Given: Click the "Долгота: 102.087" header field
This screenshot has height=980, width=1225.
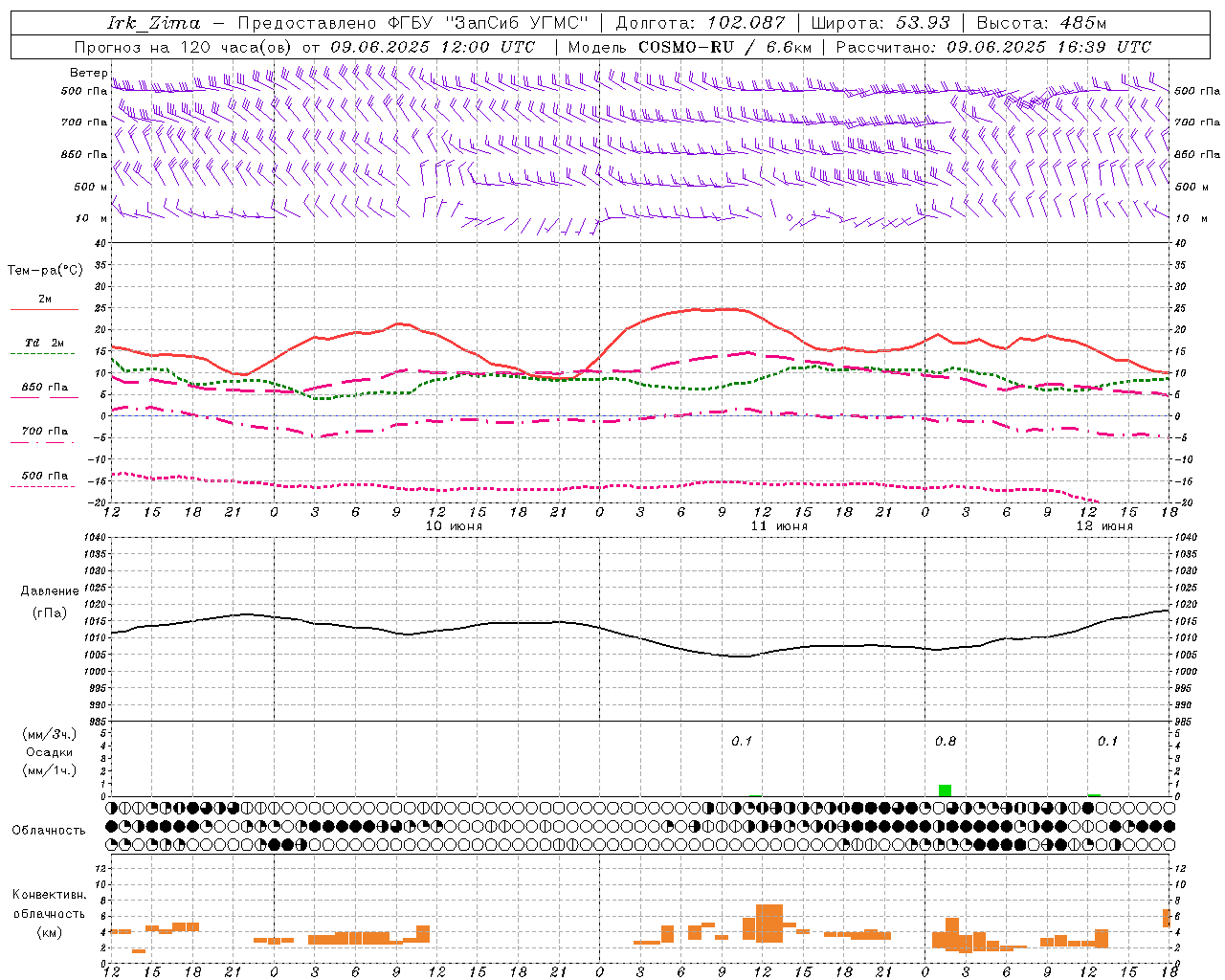Looking at the screenshot, I should 700,23.
